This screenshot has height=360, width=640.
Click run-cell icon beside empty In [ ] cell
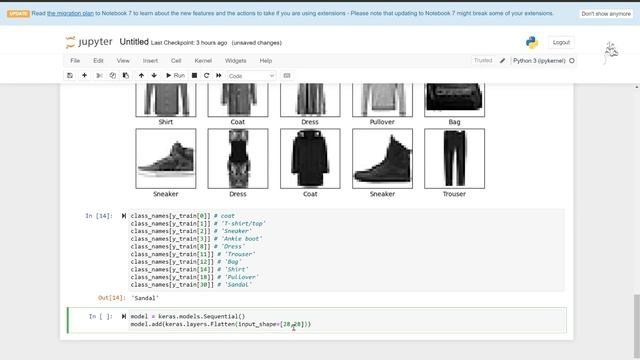(x=123, y=316)
